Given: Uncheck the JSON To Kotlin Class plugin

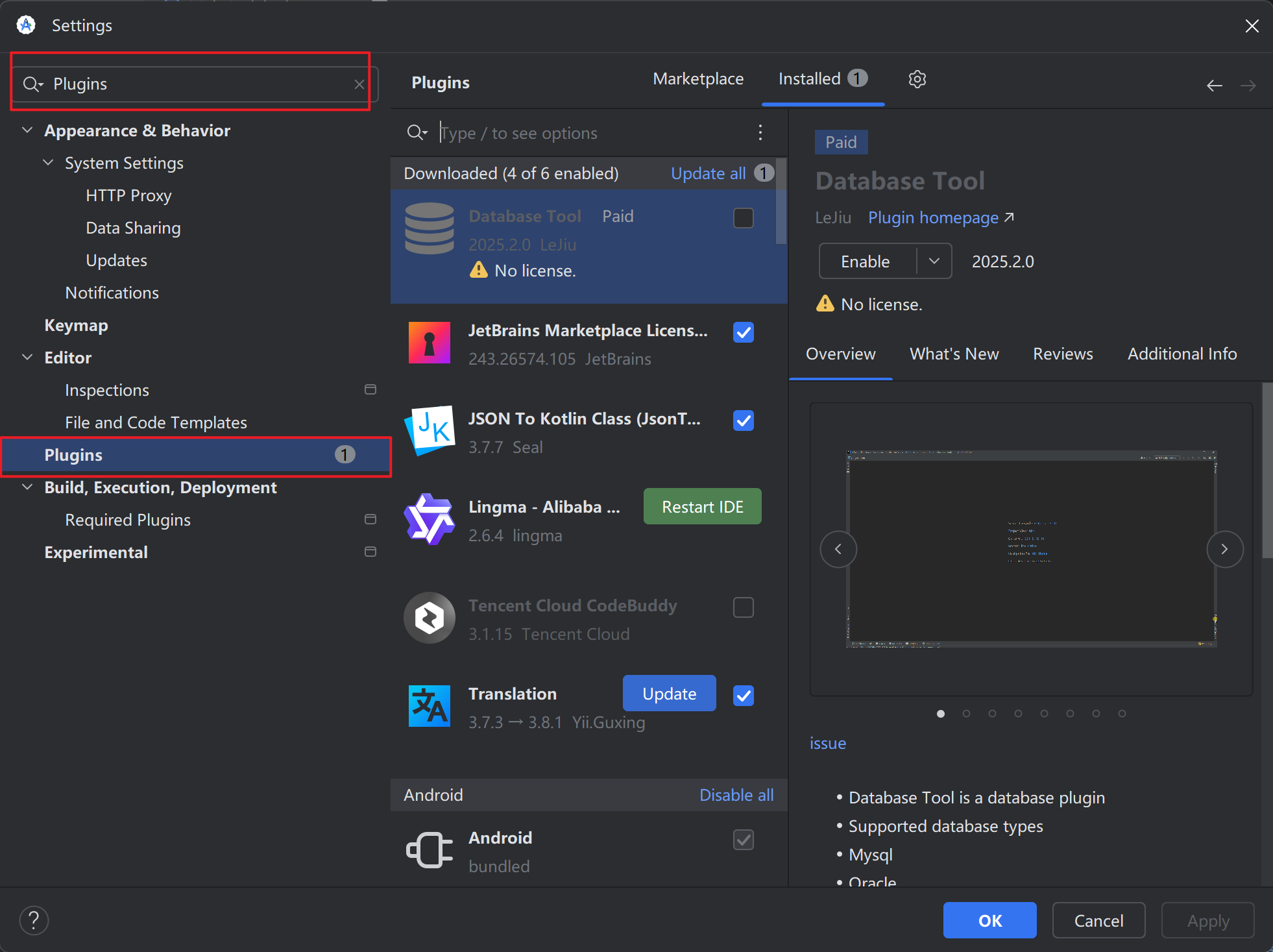Looking at the screenshot, I should coord(743,421).
